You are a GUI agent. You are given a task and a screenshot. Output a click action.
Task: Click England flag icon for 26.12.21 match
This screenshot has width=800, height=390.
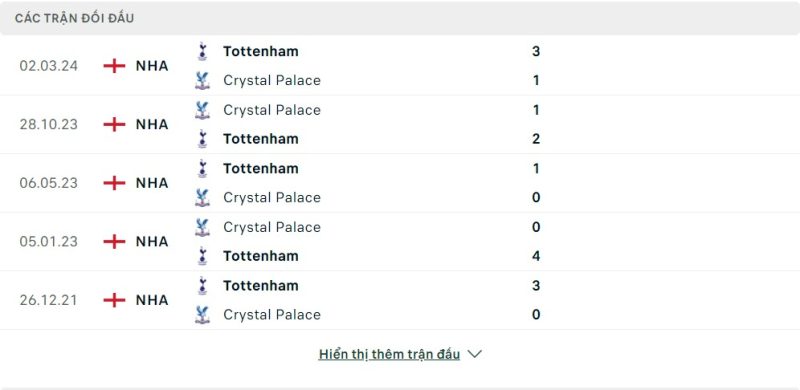[114, 300]
